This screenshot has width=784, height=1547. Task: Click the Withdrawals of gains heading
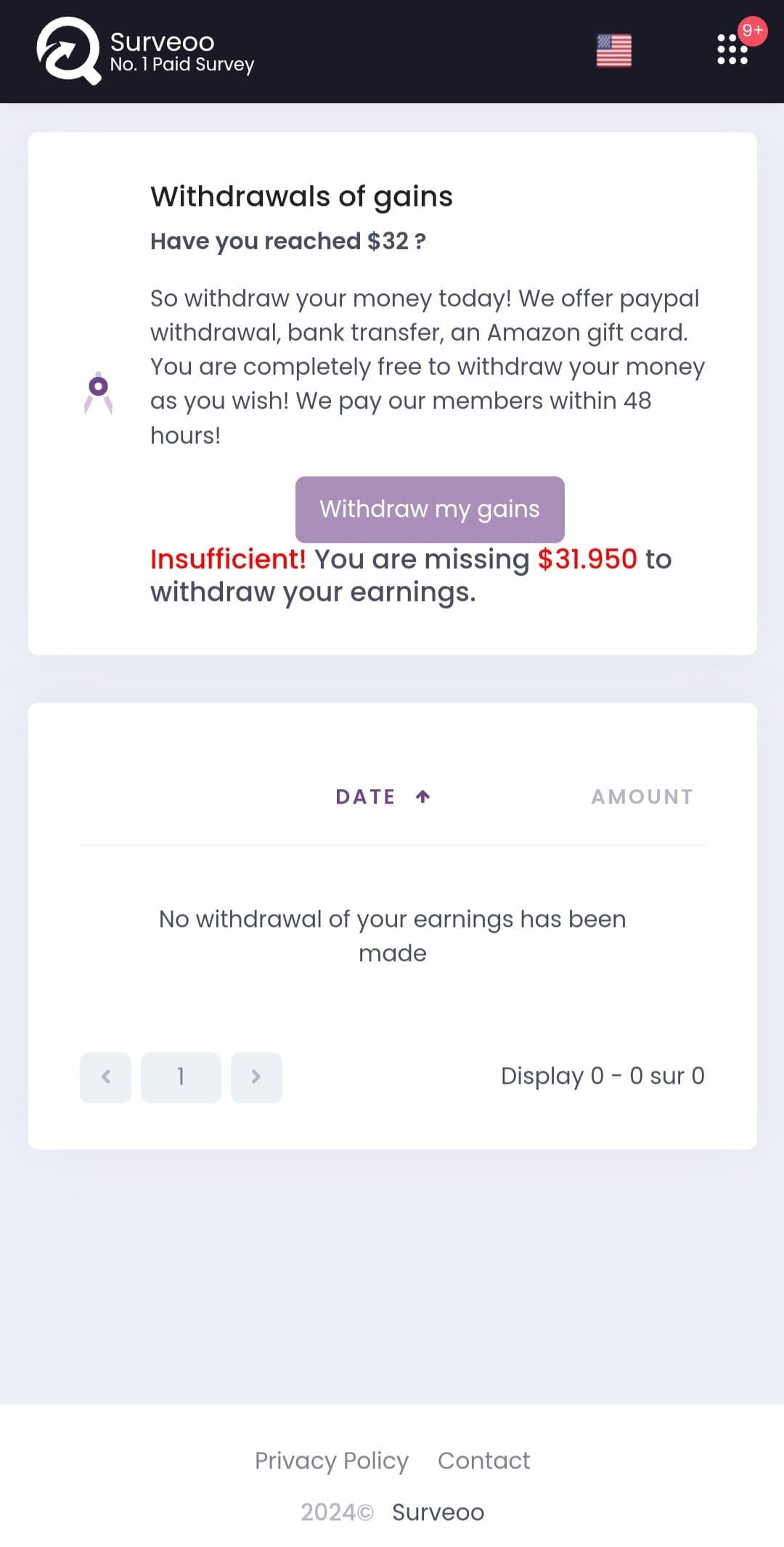tap(301, 196)
